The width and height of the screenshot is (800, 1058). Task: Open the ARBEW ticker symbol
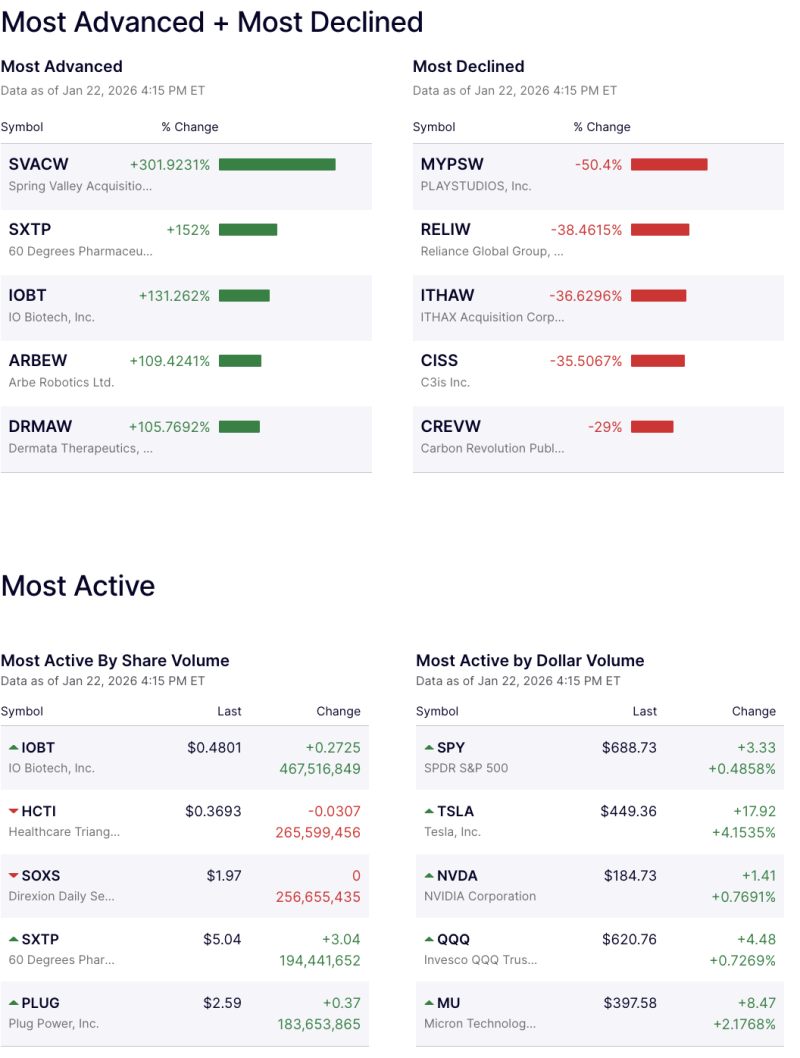(x=40, y=361)
